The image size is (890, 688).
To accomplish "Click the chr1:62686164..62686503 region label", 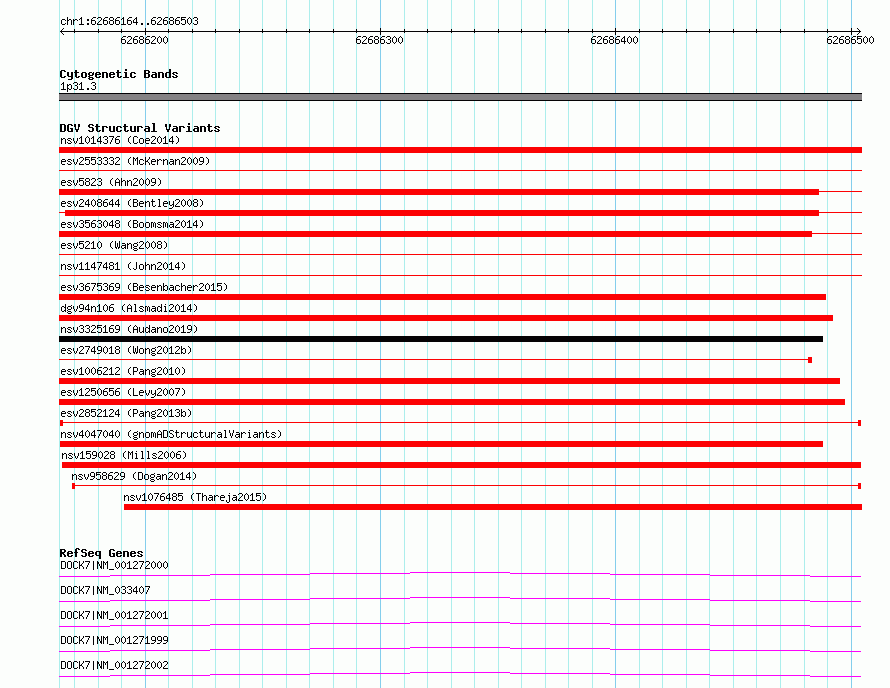I will (x=129, y=22).
